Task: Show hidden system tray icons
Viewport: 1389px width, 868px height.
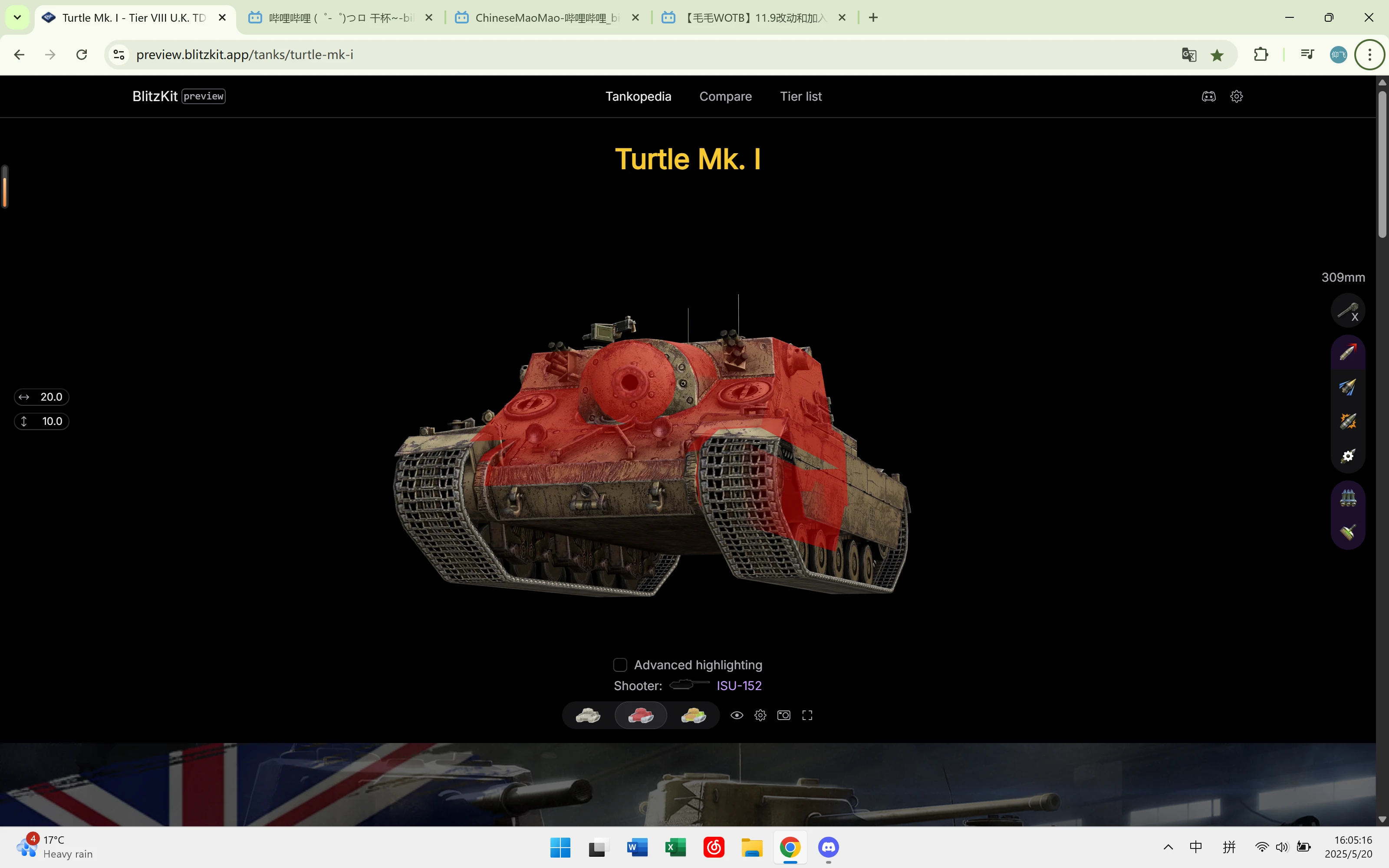Action: (1168, 847)
